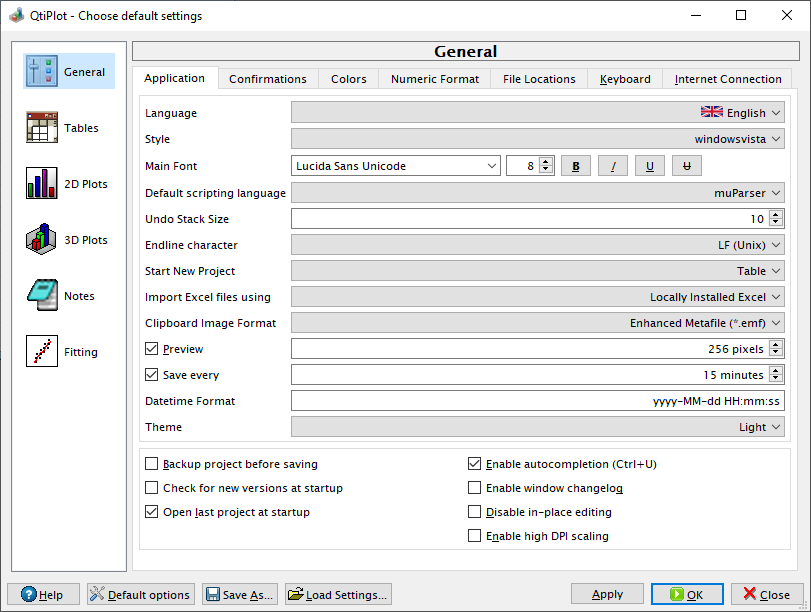Check Enable high DPI scaling

click(474, 536)
